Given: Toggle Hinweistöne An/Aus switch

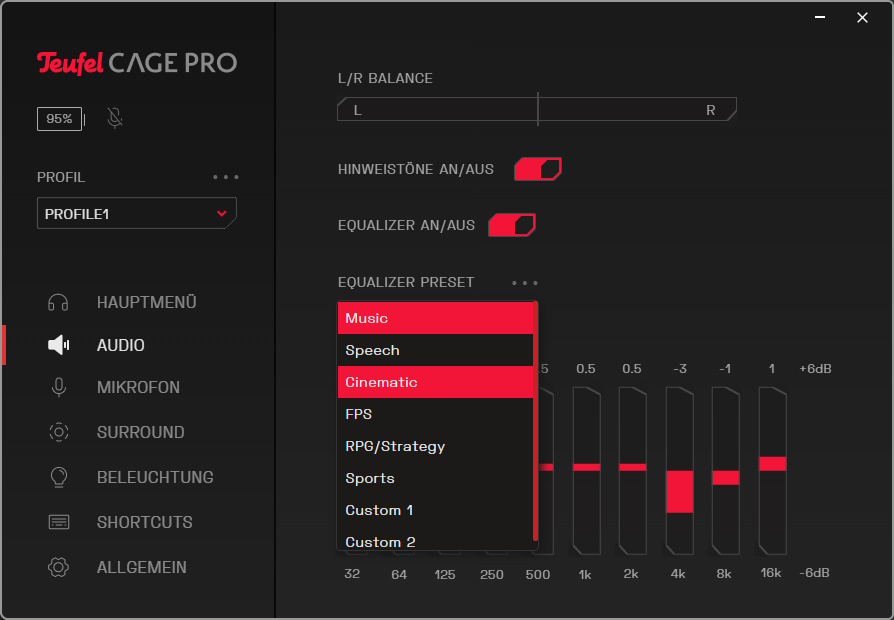Looking at the screenshot, I should pos(538,169).
